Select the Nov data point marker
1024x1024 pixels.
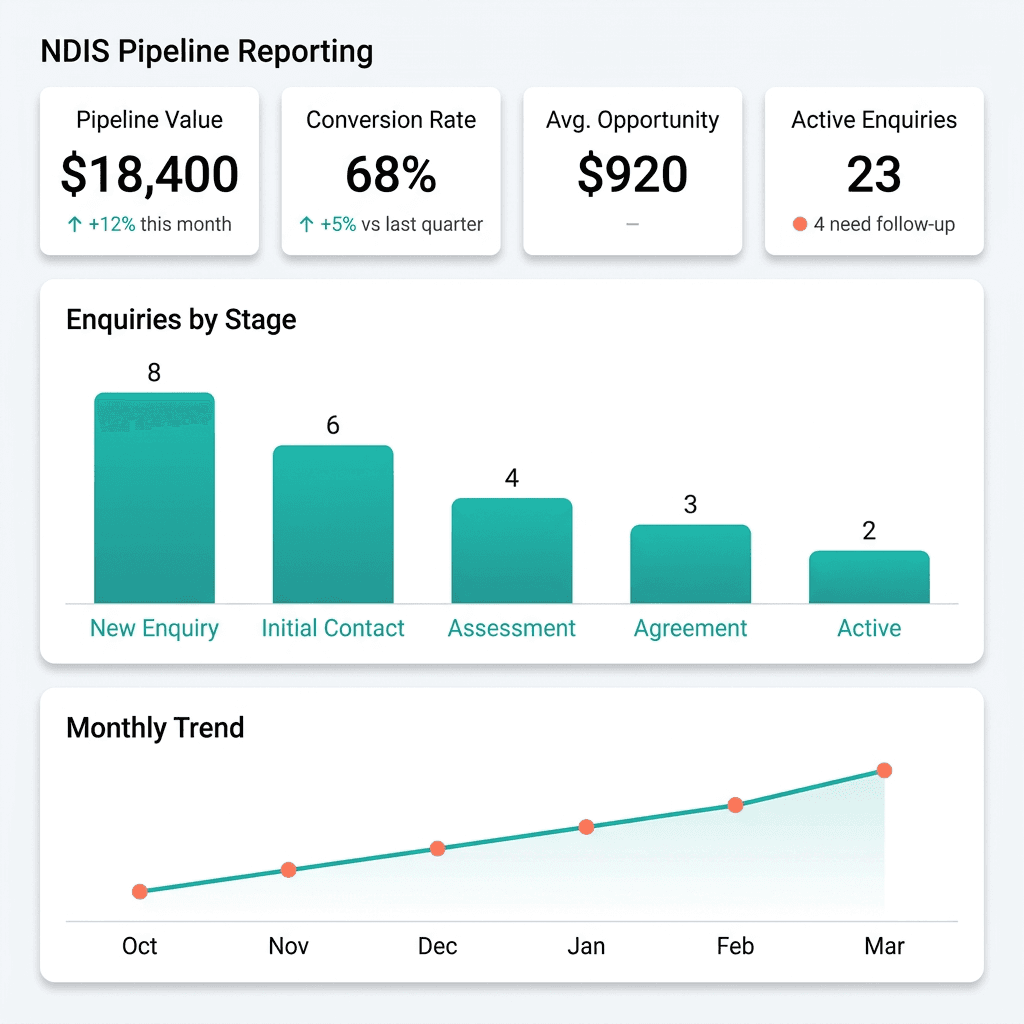point(288,870)
